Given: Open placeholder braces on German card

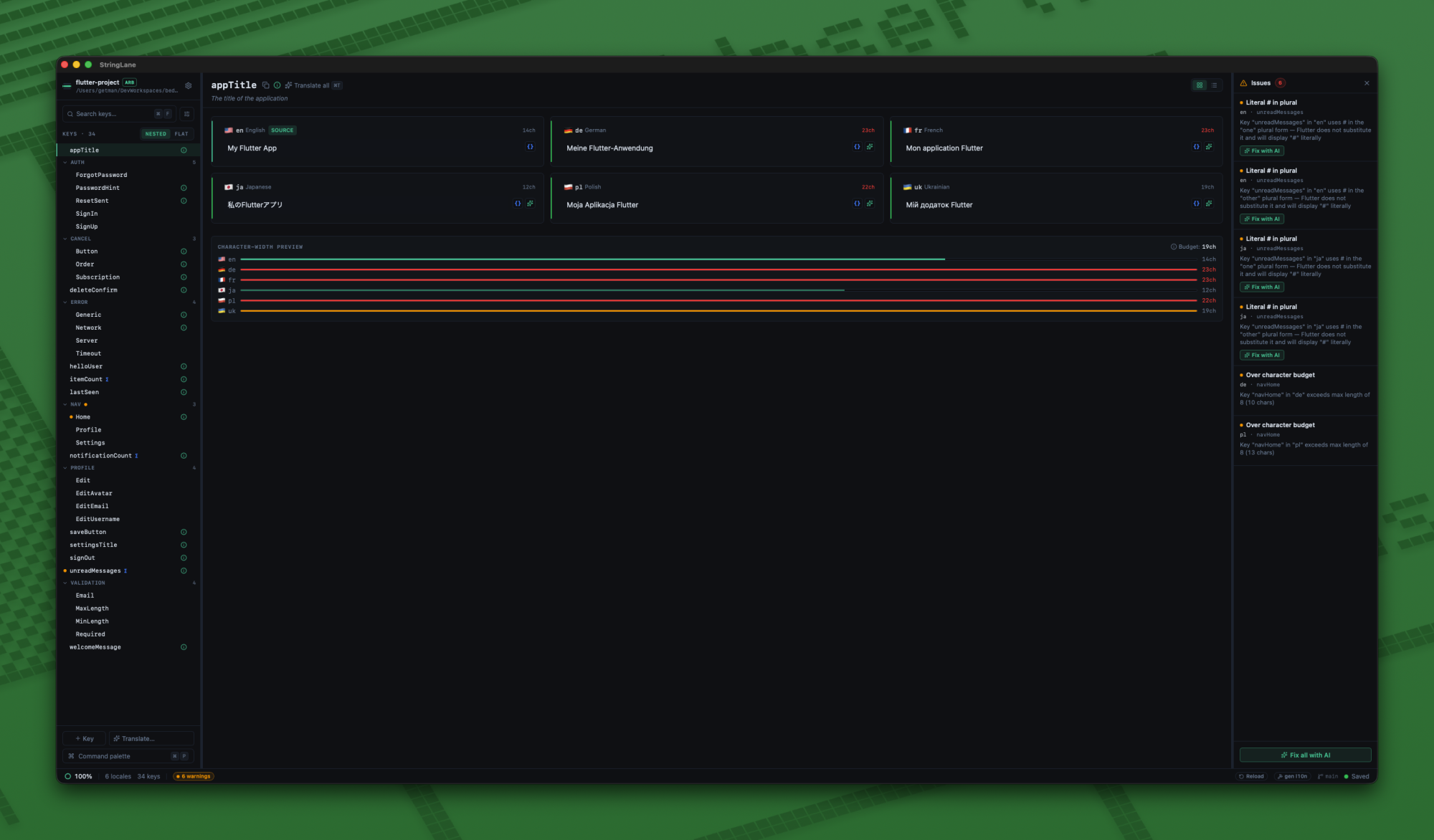Looking at the screenshot, I should (x=857, y=147).
